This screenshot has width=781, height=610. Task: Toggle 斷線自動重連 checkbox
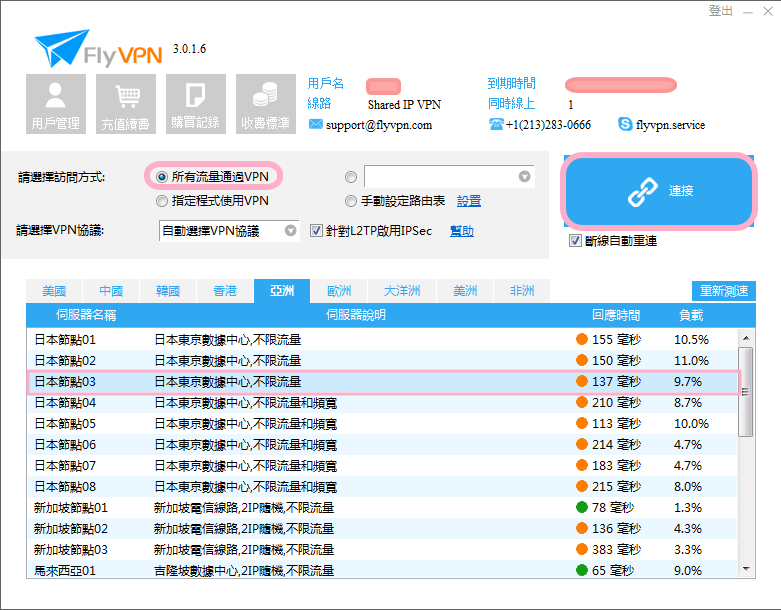coord(575,241)
